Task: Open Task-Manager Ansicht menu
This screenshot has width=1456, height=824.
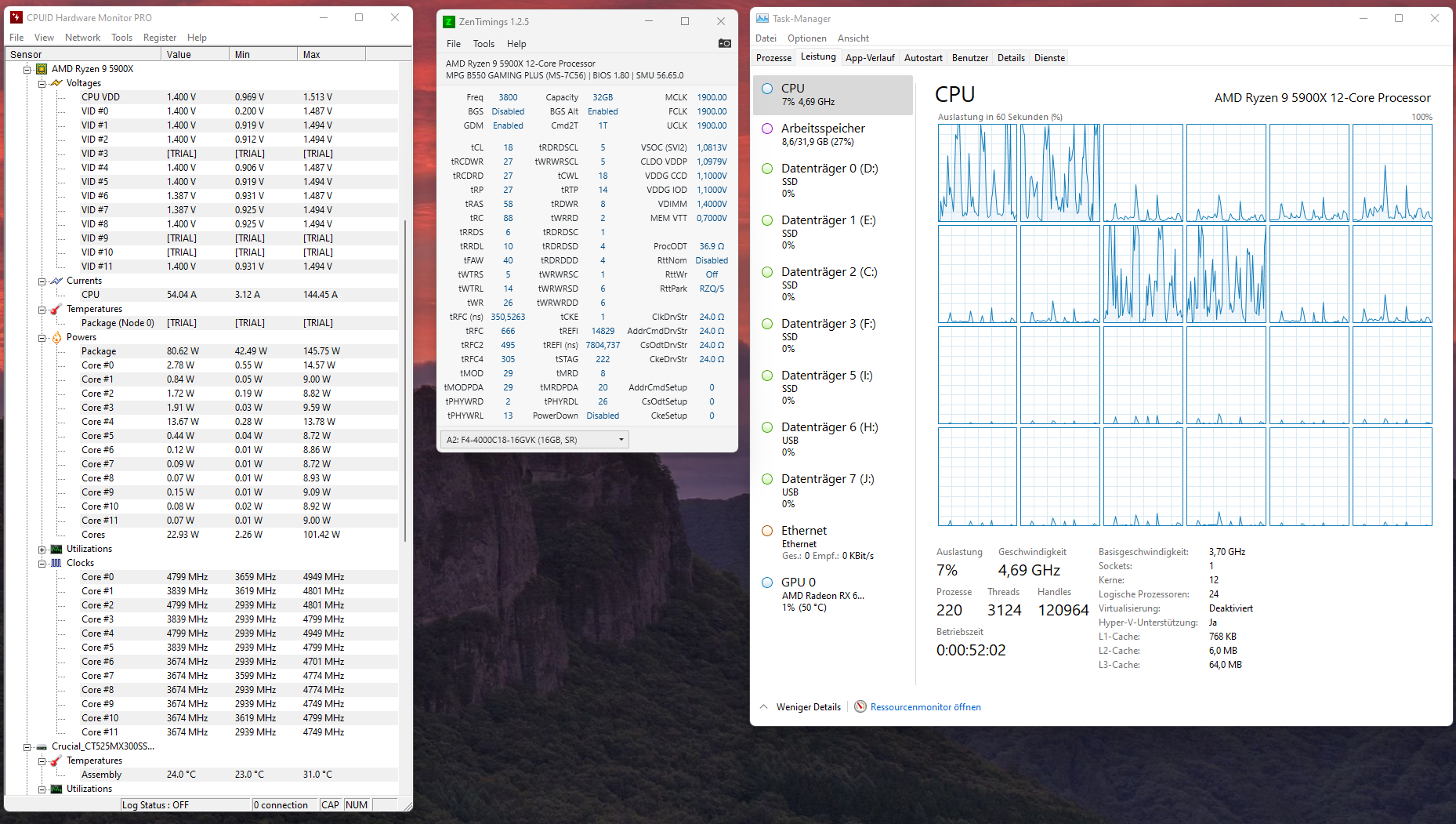Action: [853, 38]
